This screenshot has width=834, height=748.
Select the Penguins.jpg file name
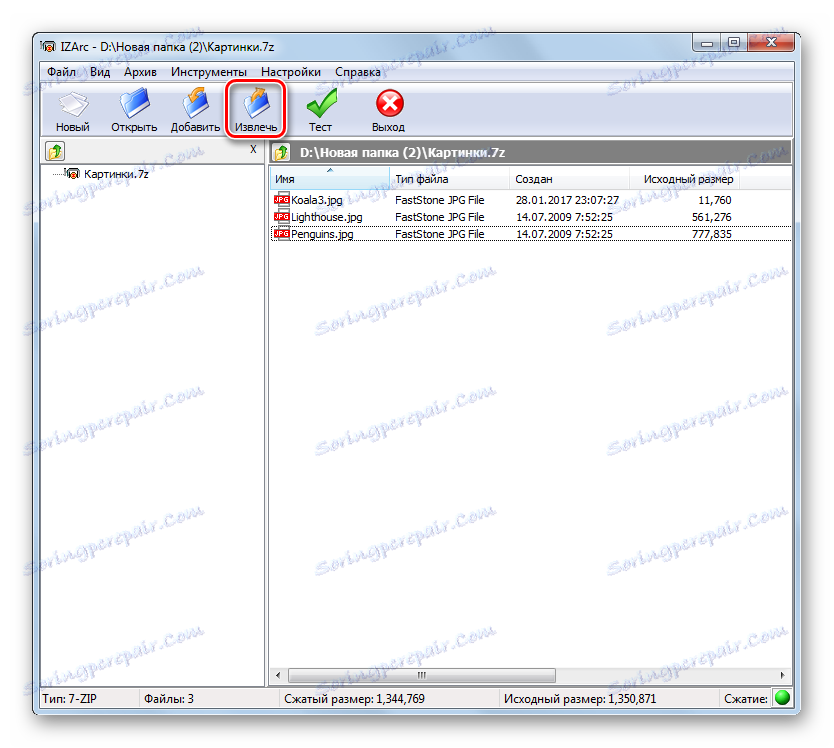tap(322, 234)
